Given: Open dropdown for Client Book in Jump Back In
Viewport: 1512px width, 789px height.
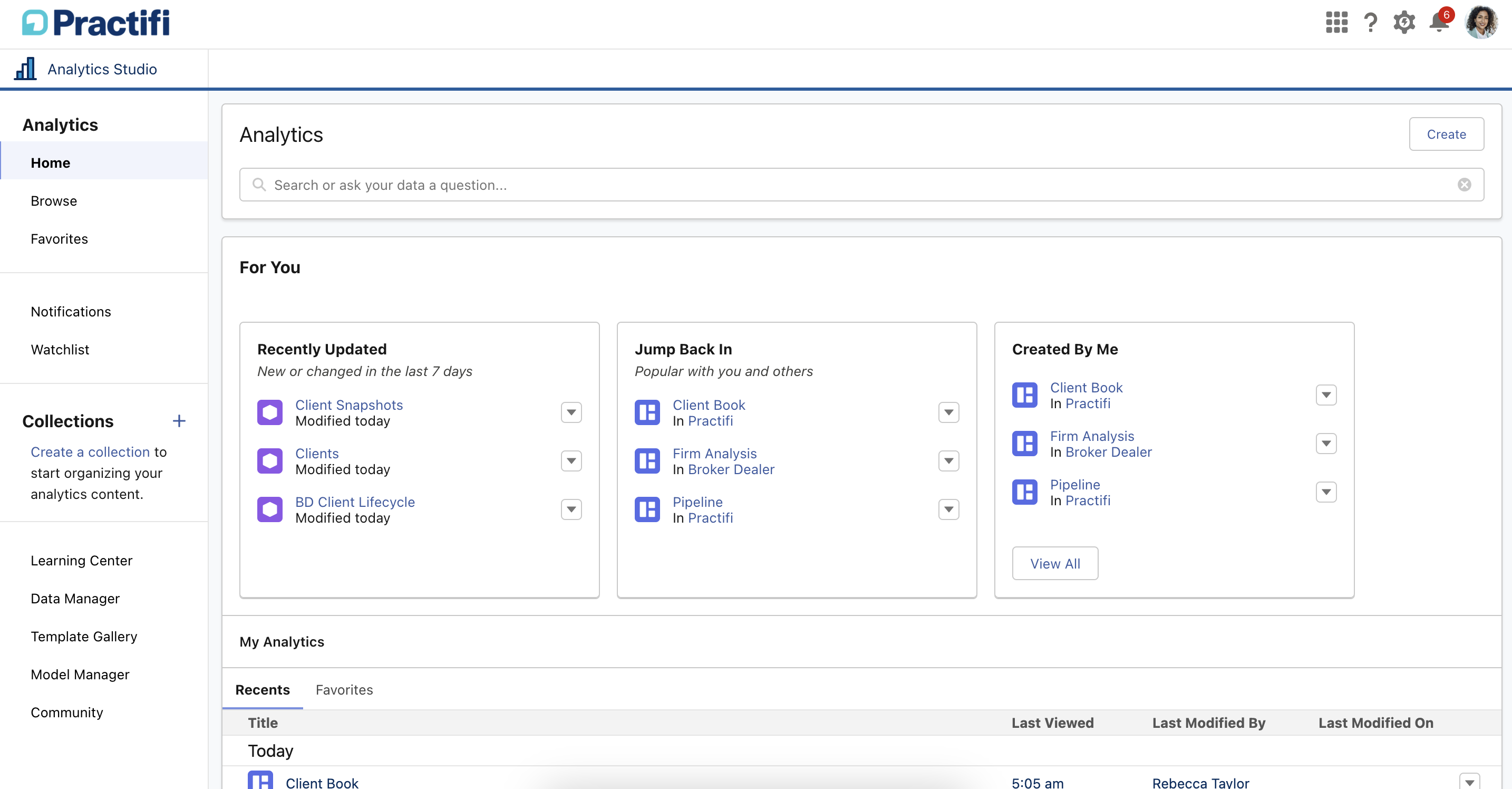Looking at the screenshot, I should [948, 412].
